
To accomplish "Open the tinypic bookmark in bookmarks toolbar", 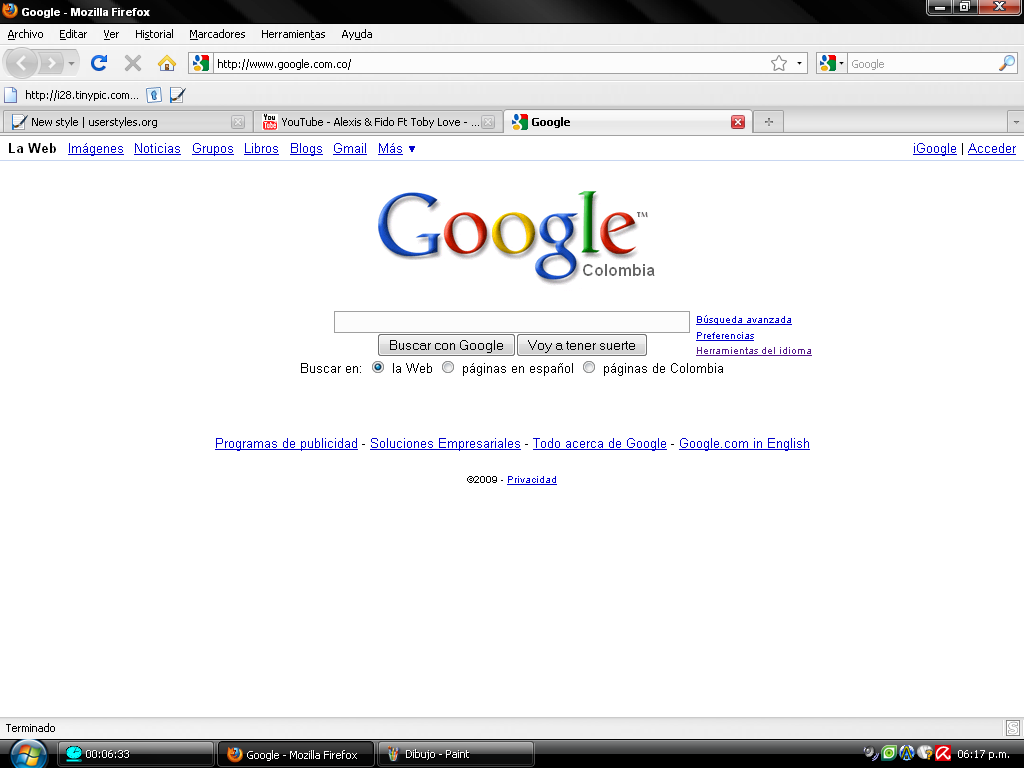I will pos(72,95).
